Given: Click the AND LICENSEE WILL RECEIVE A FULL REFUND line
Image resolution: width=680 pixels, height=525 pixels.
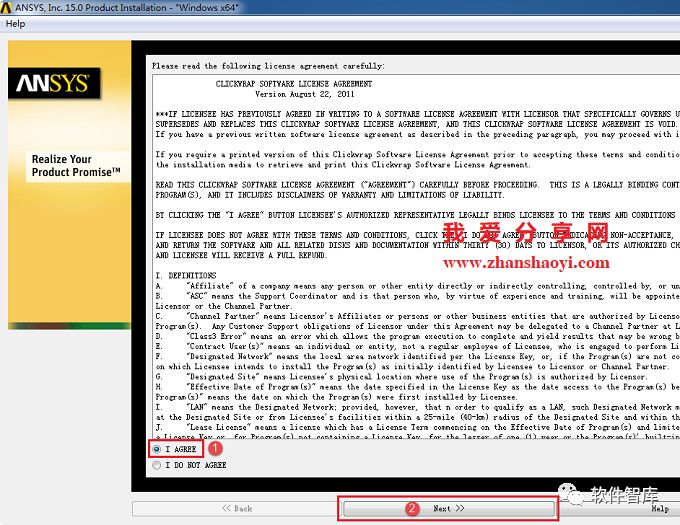Looking at the screenshot, I should pyautogui.click(x=241, y=255).
